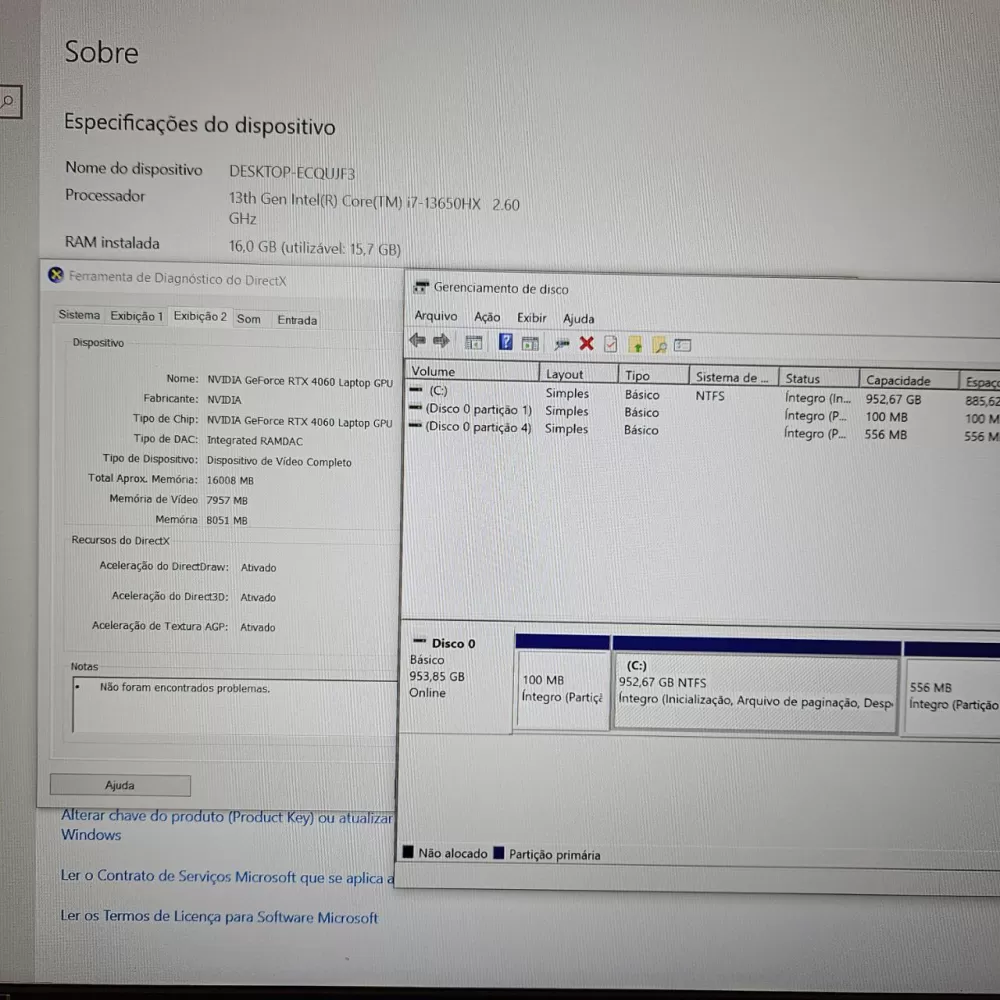Click the NTFS file system cell

[x=710, y=395]
